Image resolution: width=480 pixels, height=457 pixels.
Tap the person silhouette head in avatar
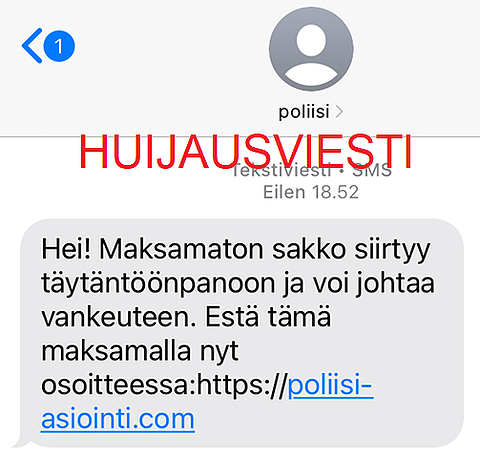[311, 40]
